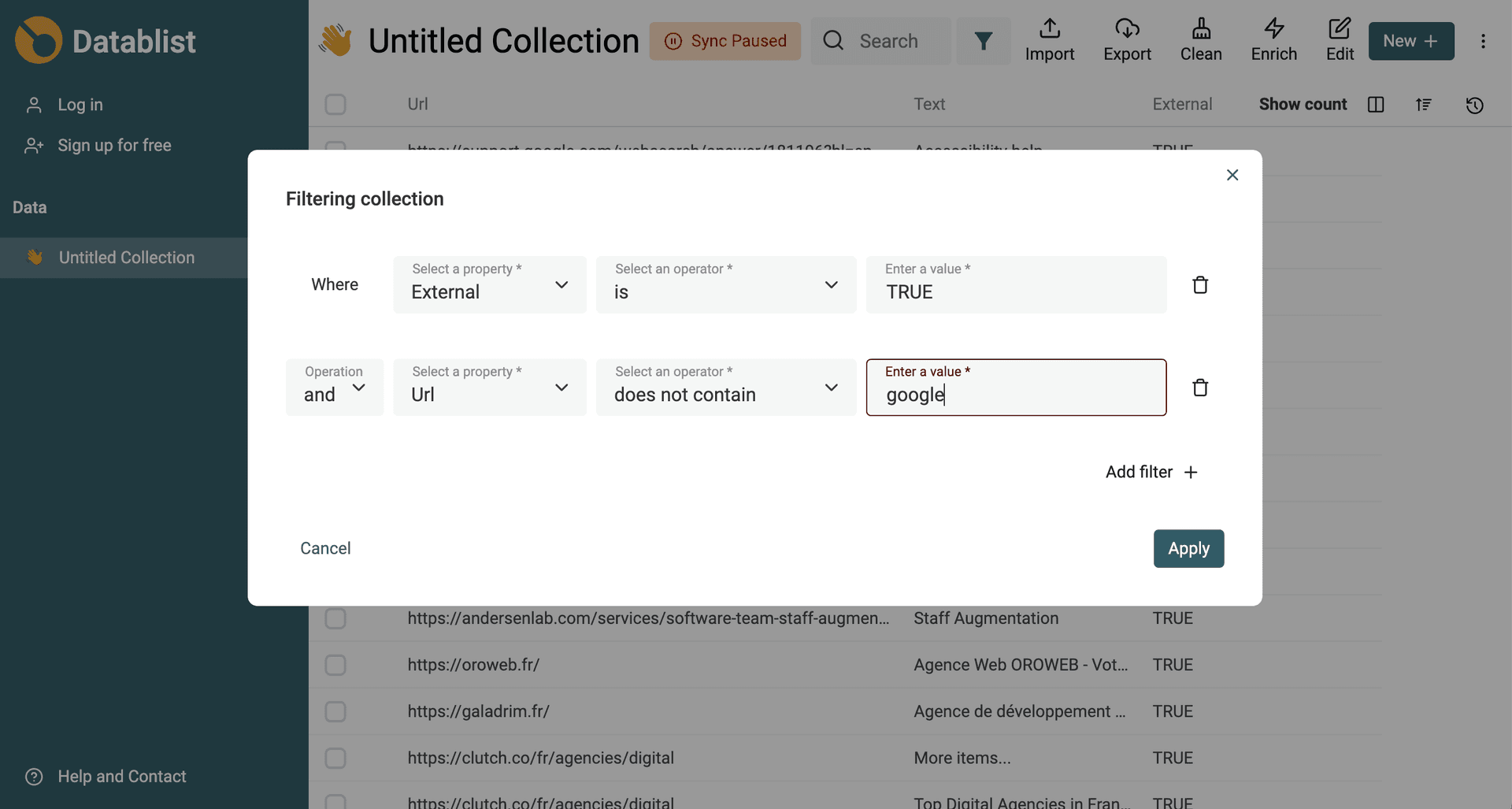Click Add filter to add a condition
This screenshot has width=1512, height=809.
[x=1151, y=472]
